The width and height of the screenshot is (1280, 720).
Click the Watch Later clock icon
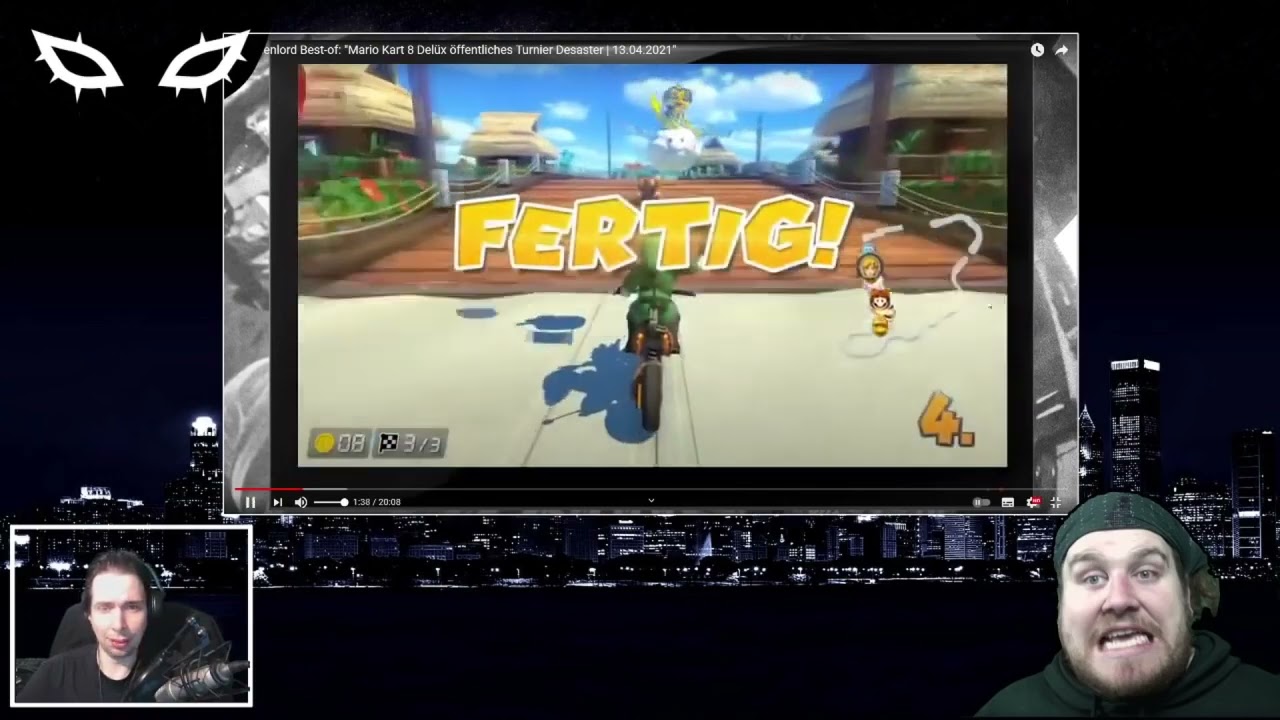[x=1037, y=50]
